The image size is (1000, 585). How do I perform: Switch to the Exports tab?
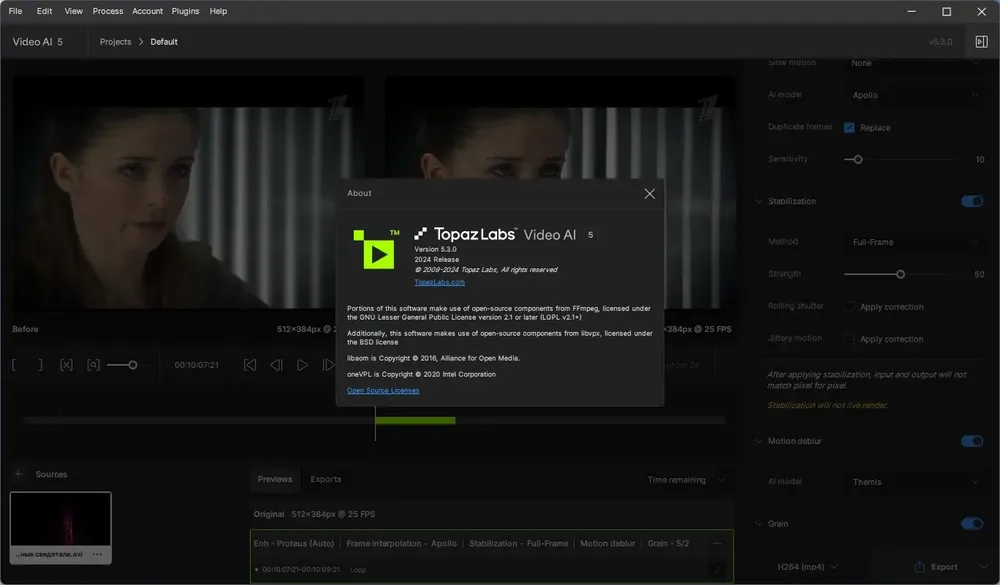coord(326,479)
